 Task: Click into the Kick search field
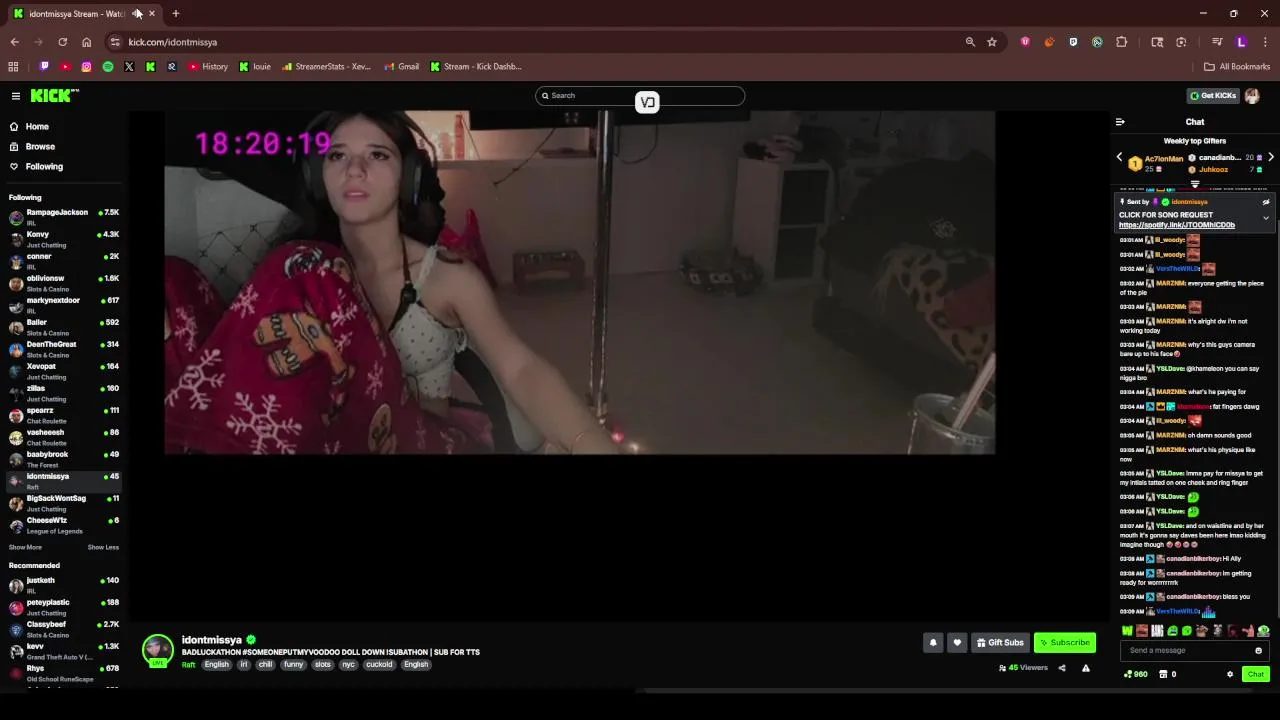pos(640,95)
